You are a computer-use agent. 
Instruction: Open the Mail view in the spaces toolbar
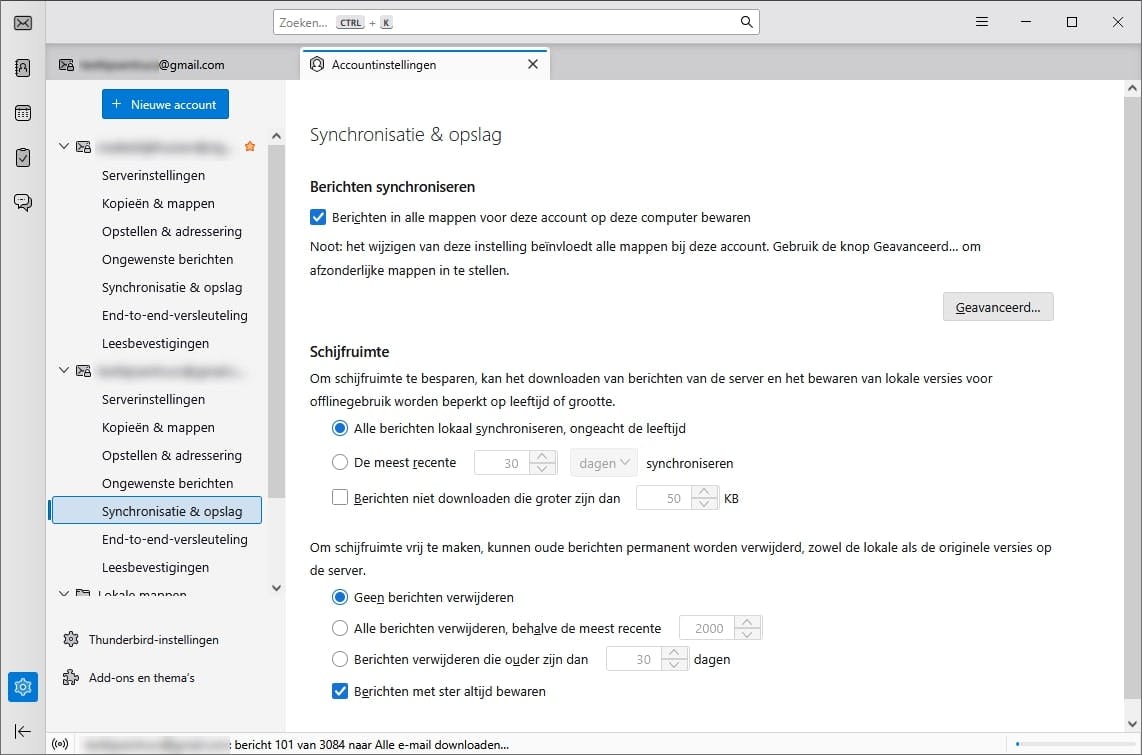pos(22,22)
